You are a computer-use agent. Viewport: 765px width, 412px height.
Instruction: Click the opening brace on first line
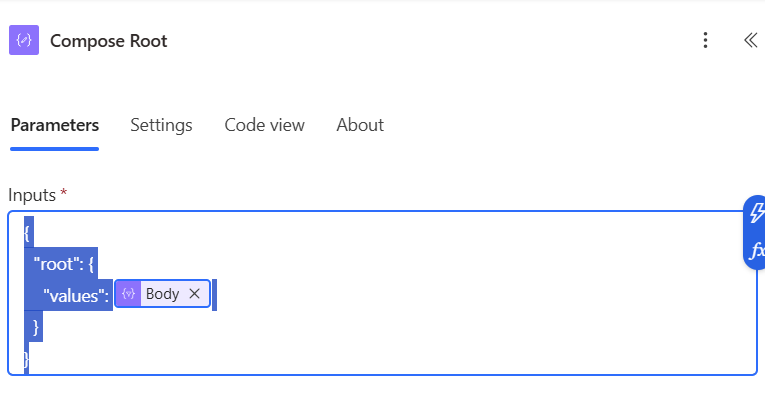click(28, 233)
